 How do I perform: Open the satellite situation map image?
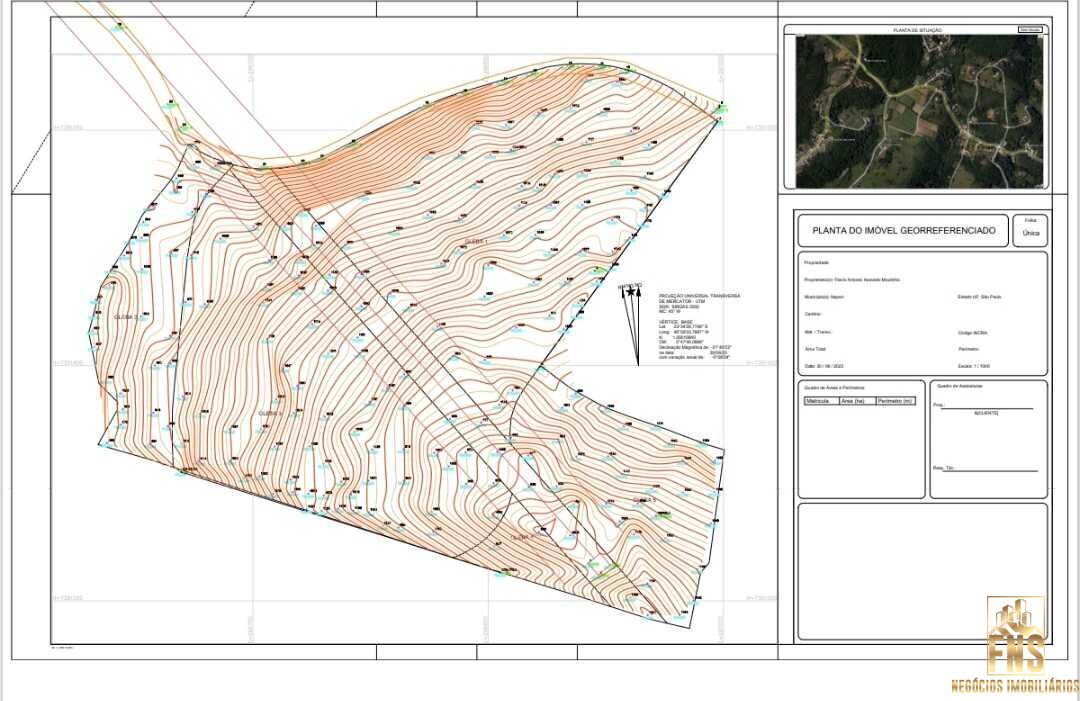tap(919, 111)
